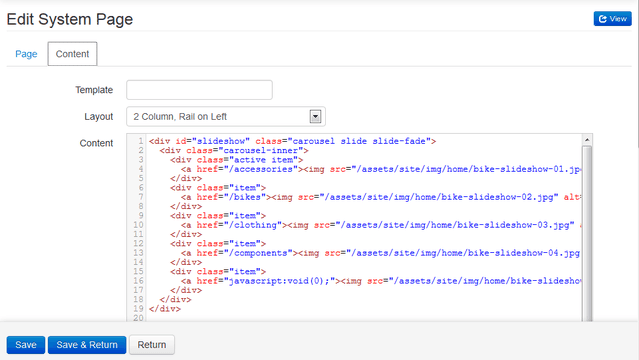Click the href="/clothing" code line
Viewport: 639px width, 360px height.
[381, 225]
